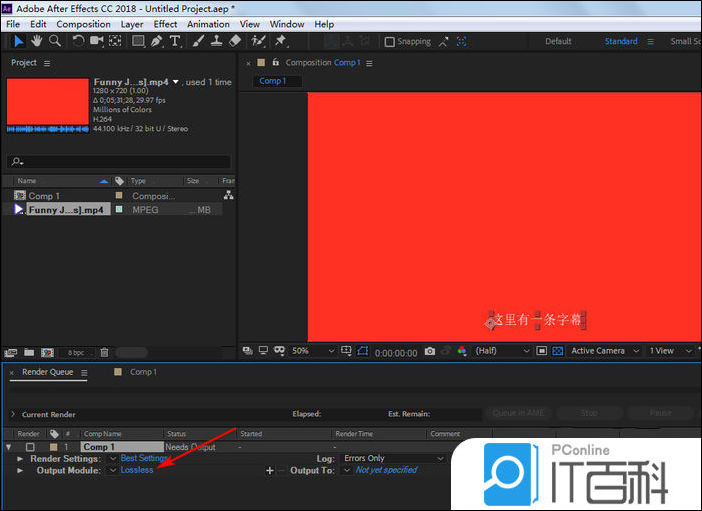Open the Composition menu
The image size is (702, 511).
(83, 24)
